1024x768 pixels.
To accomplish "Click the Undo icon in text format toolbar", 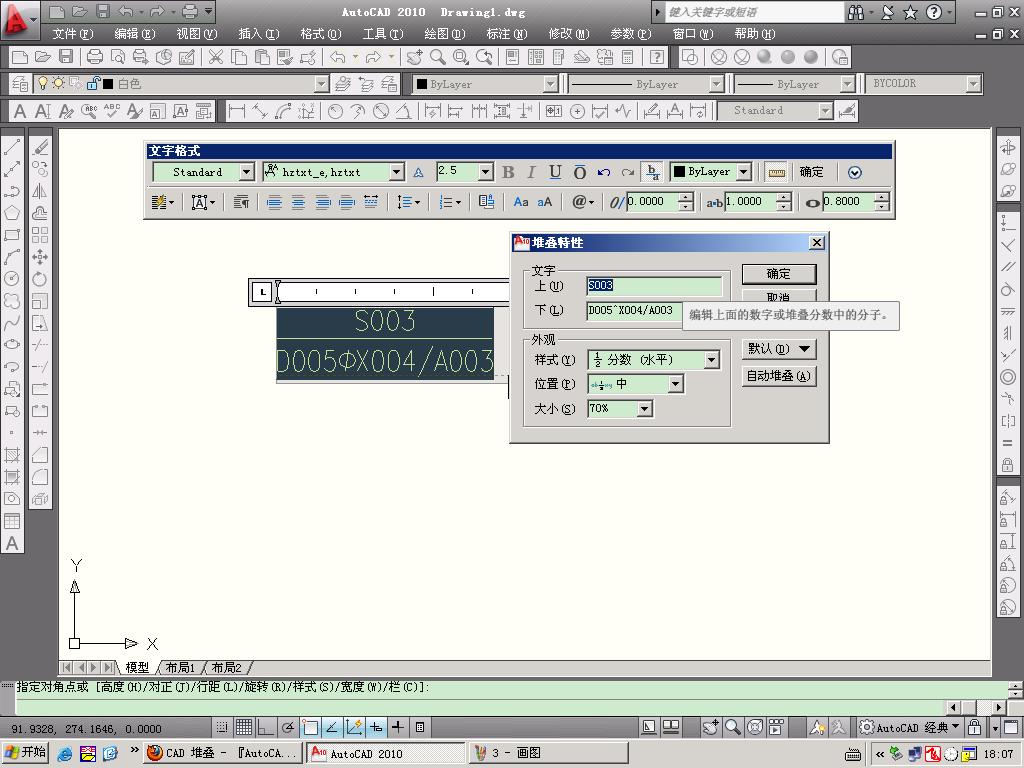I will coord(604,172).
